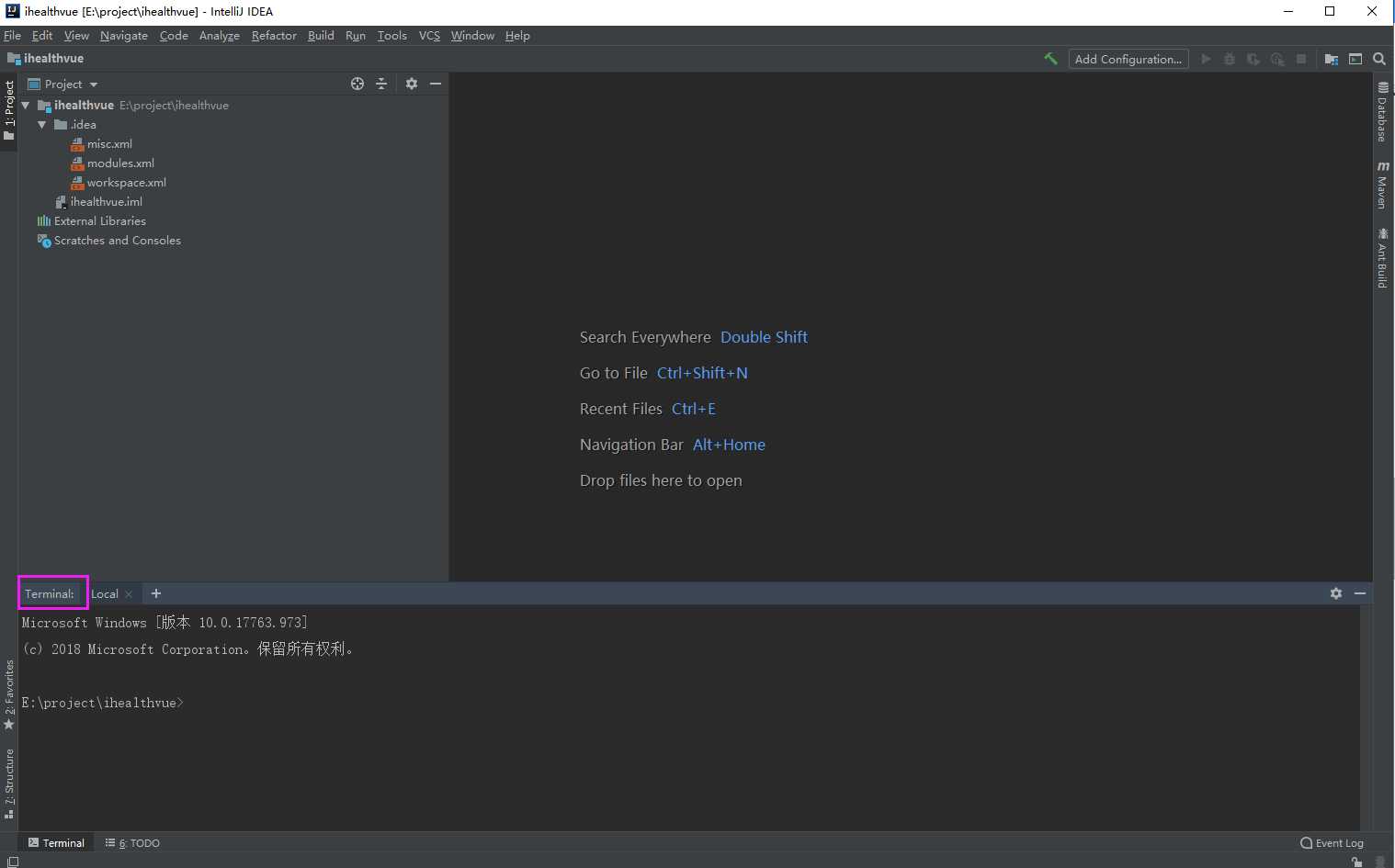
Task: Click the Run play icon in the toolbar
Action: click(1206, 59)
